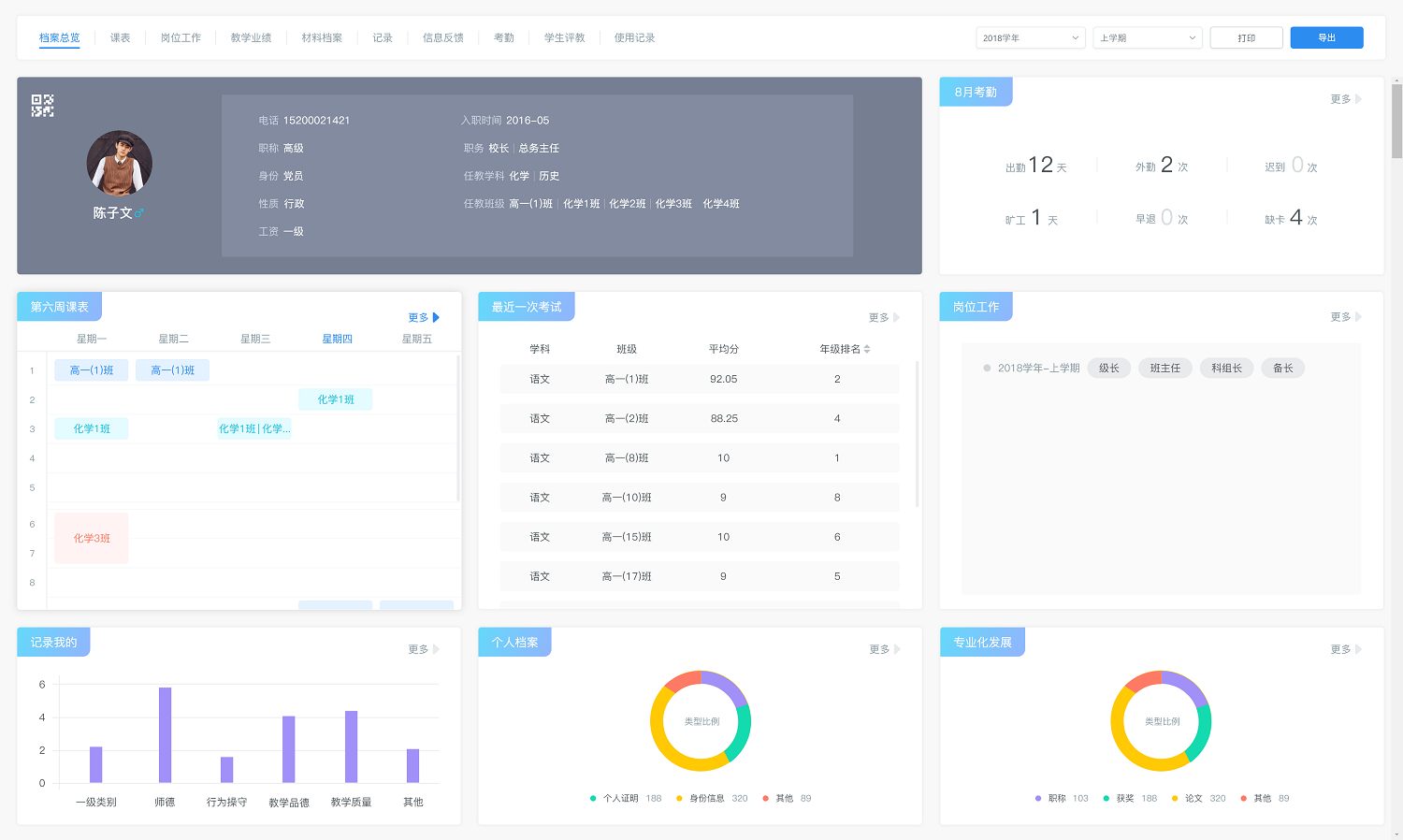1403x840 pixels.
Task: Click the 个人档案 donut chart
Action: (701, 721)
